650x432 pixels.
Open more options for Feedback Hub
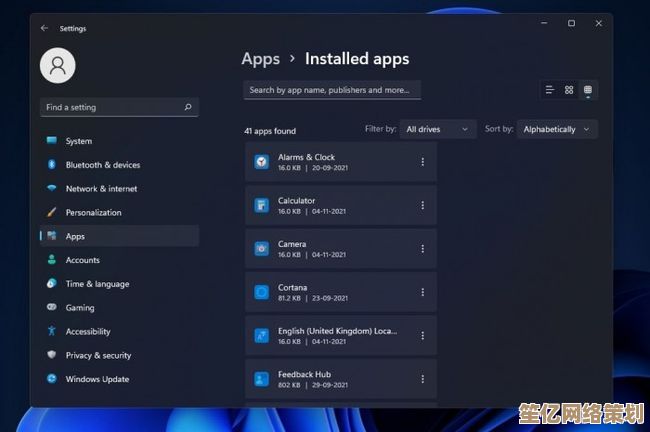pyautogui.click(x=422, y=379)
